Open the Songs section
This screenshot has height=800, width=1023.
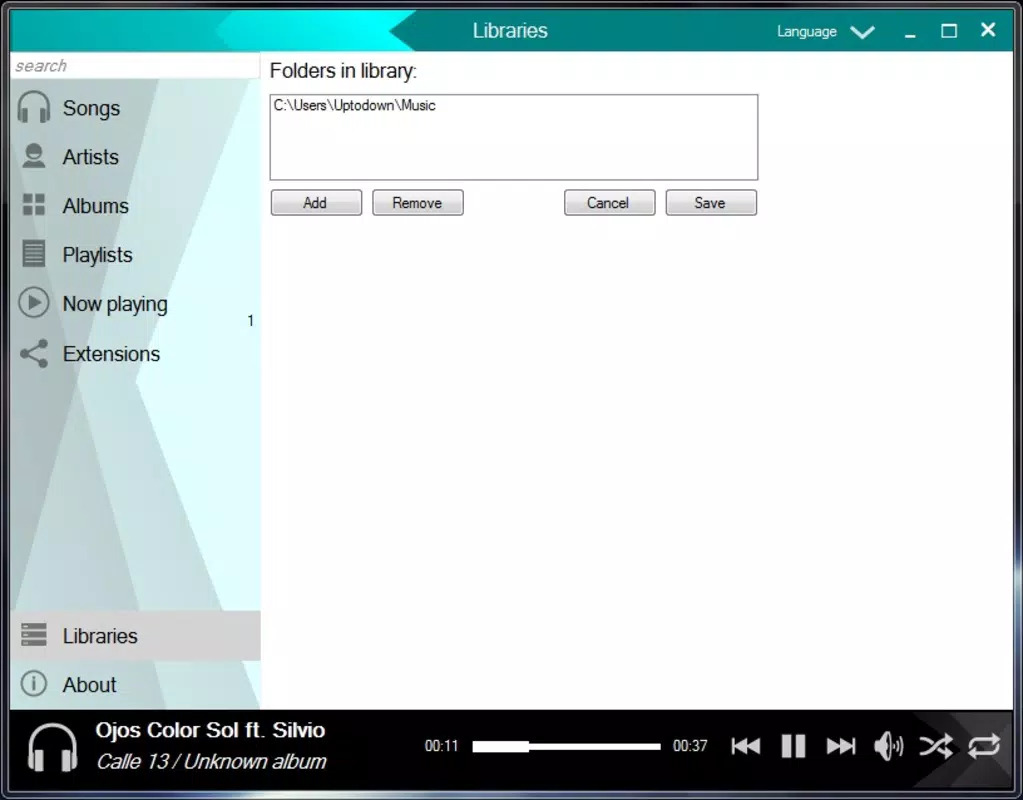click(x=136, y=108)
